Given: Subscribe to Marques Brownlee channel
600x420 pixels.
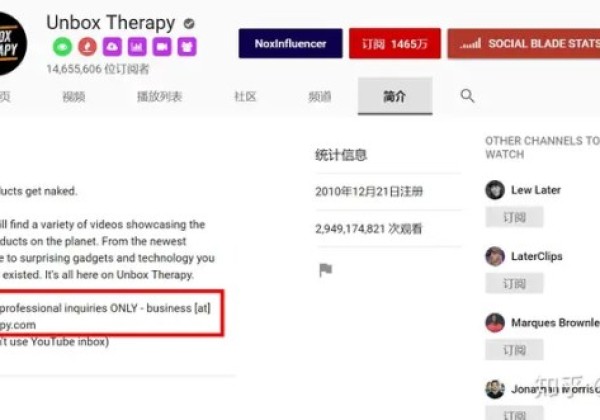Looking at the screenshot, I should [514, 350].
